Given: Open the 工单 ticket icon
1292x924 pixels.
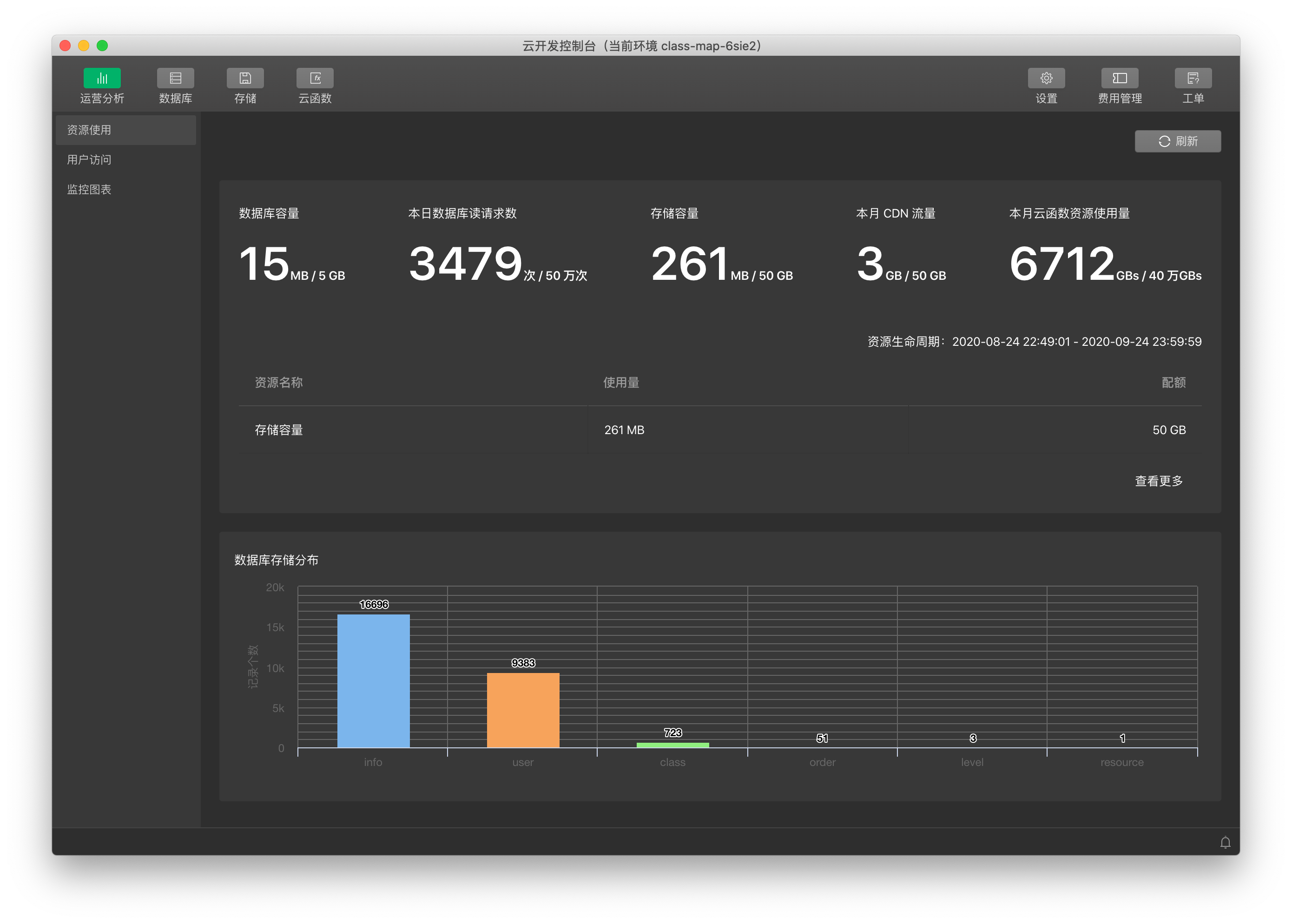Looking at the screenshot, I should (x=1193, y=79).
